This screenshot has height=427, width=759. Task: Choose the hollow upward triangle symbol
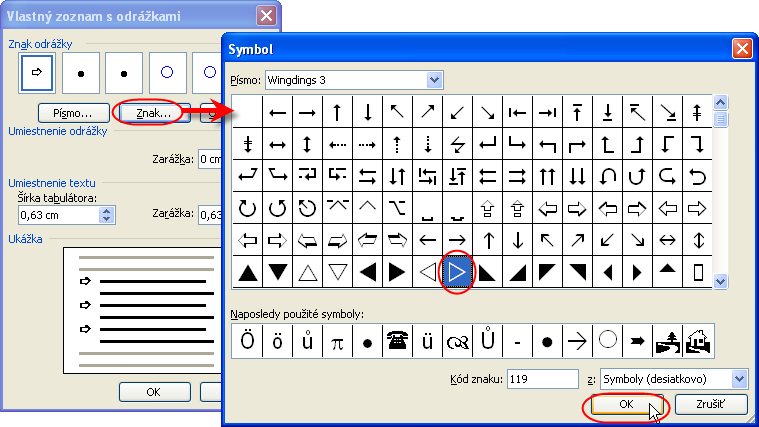click(308, 273)
